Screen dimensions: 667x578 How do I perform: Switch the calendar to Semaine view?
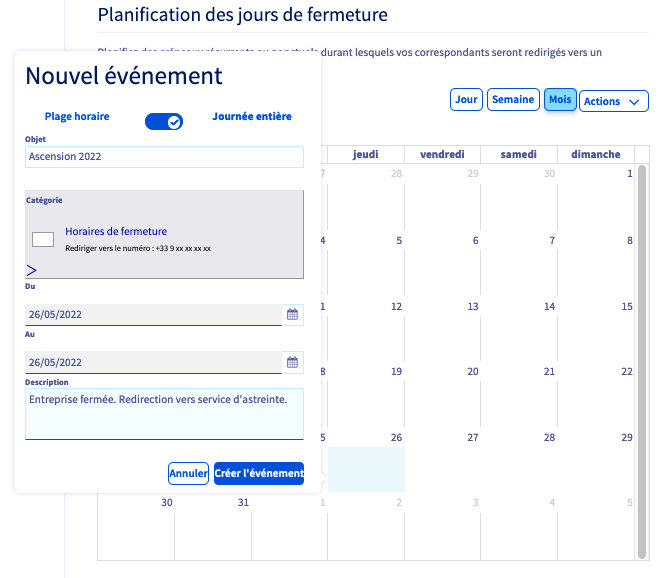pyautogui.click(x=513, y=100)
